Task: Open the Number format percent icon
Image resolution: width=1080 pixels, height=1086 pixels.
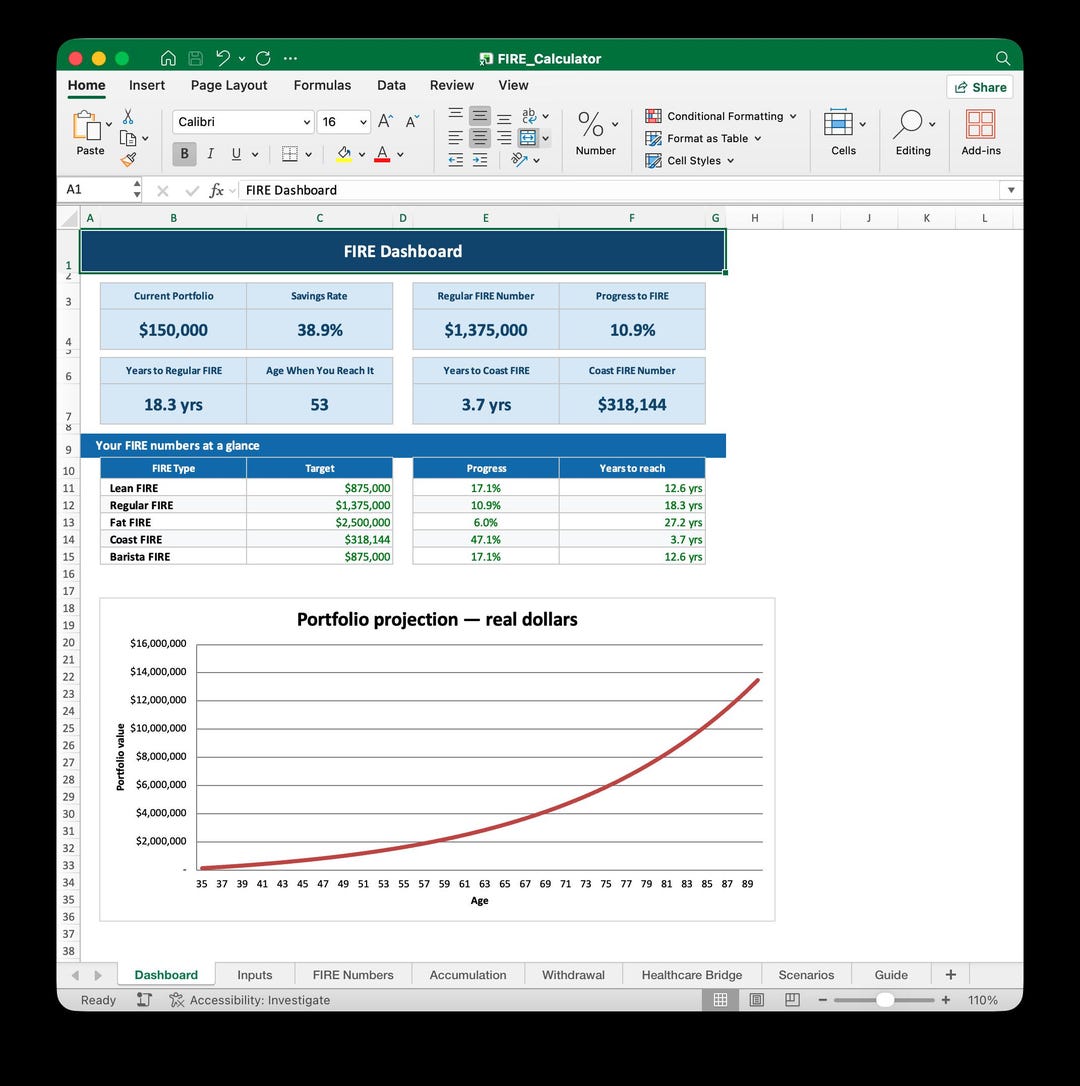Action: point(590,124)
